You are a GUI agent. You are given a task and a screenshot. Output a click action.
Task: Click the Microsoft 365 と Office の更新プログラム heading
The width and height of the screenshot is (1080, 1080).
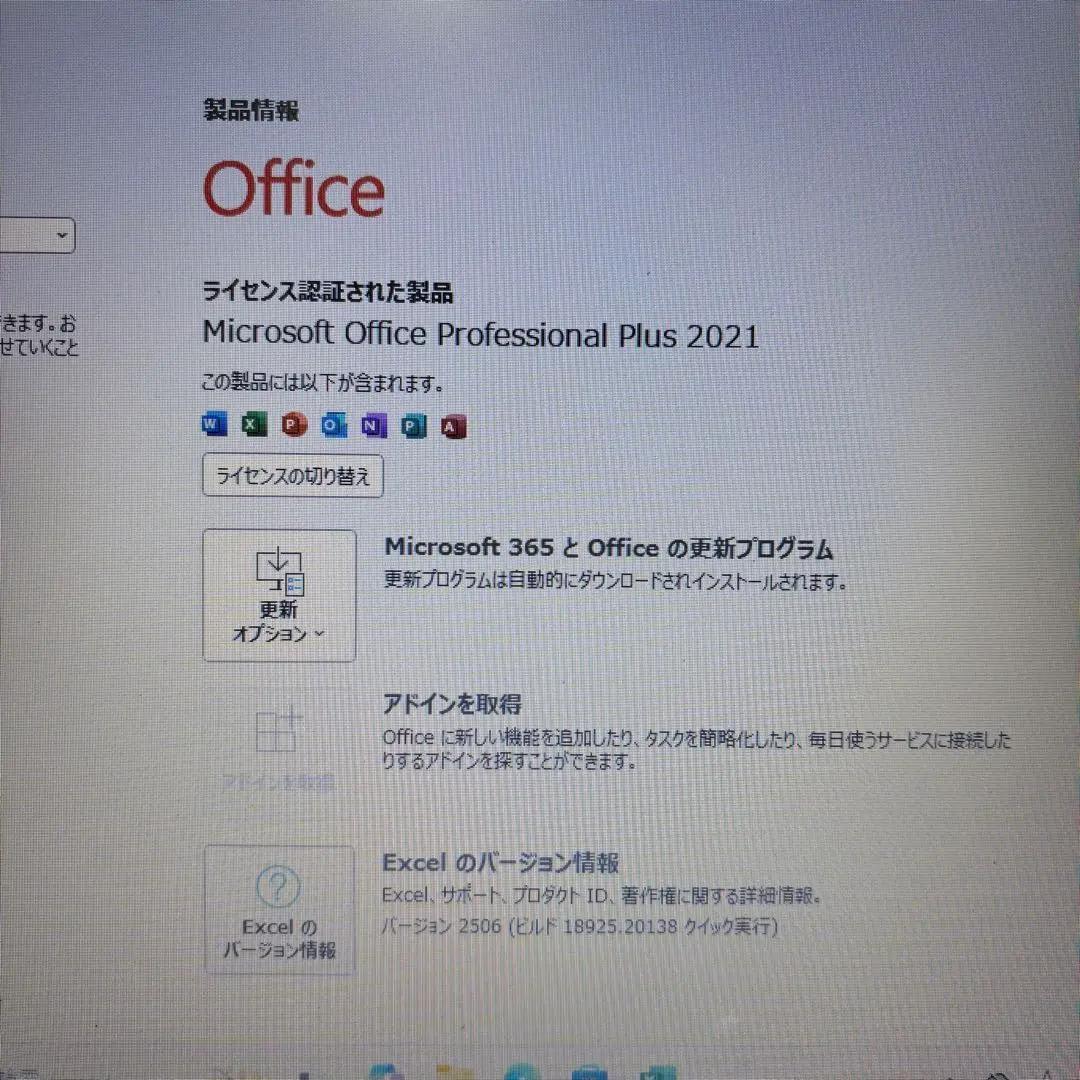(x=609, y=548)
